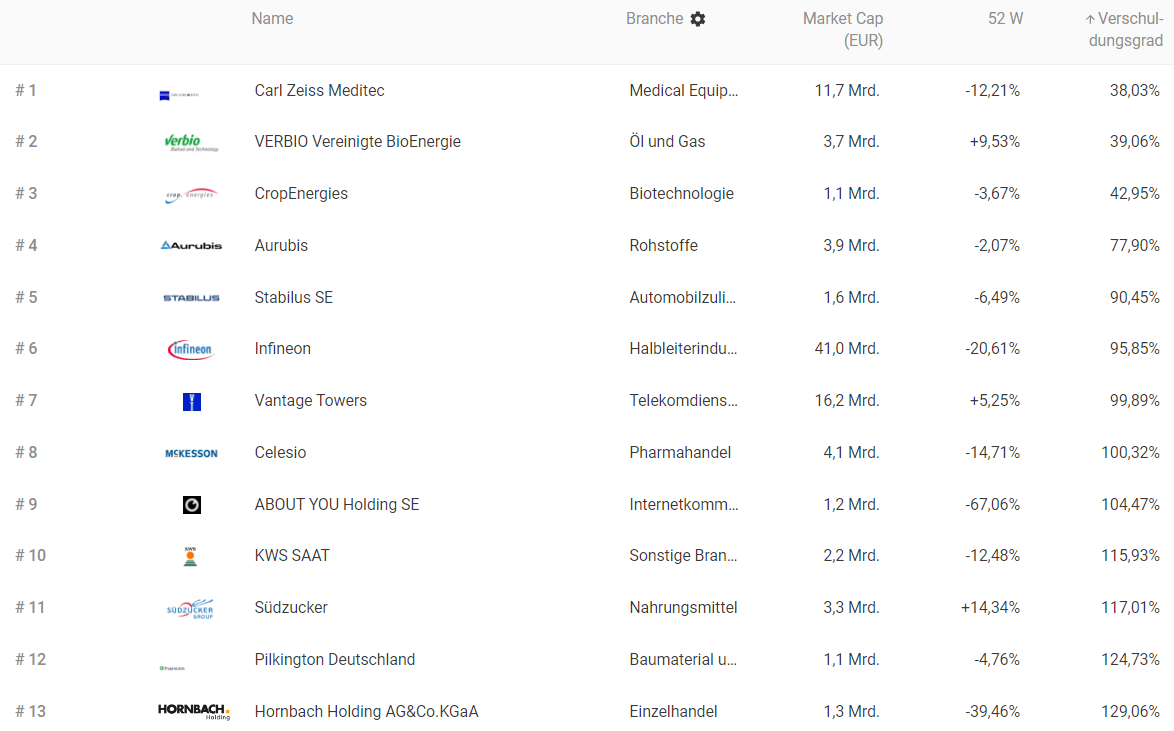1174x731 pixels.
Task: Click the Vantage Towers logo
Action: pos(192,402)
